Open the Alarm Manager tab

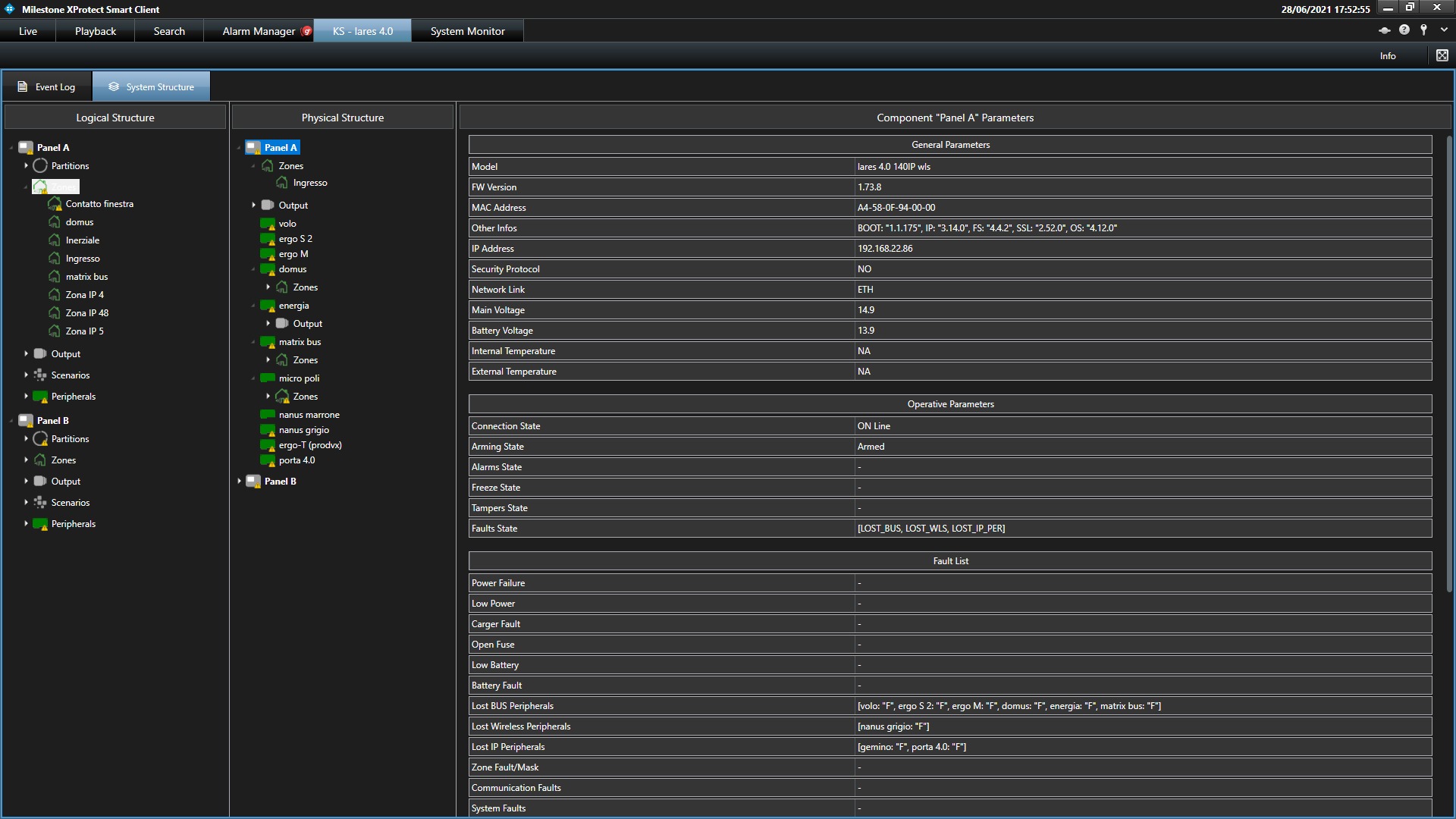pos(259,31)
